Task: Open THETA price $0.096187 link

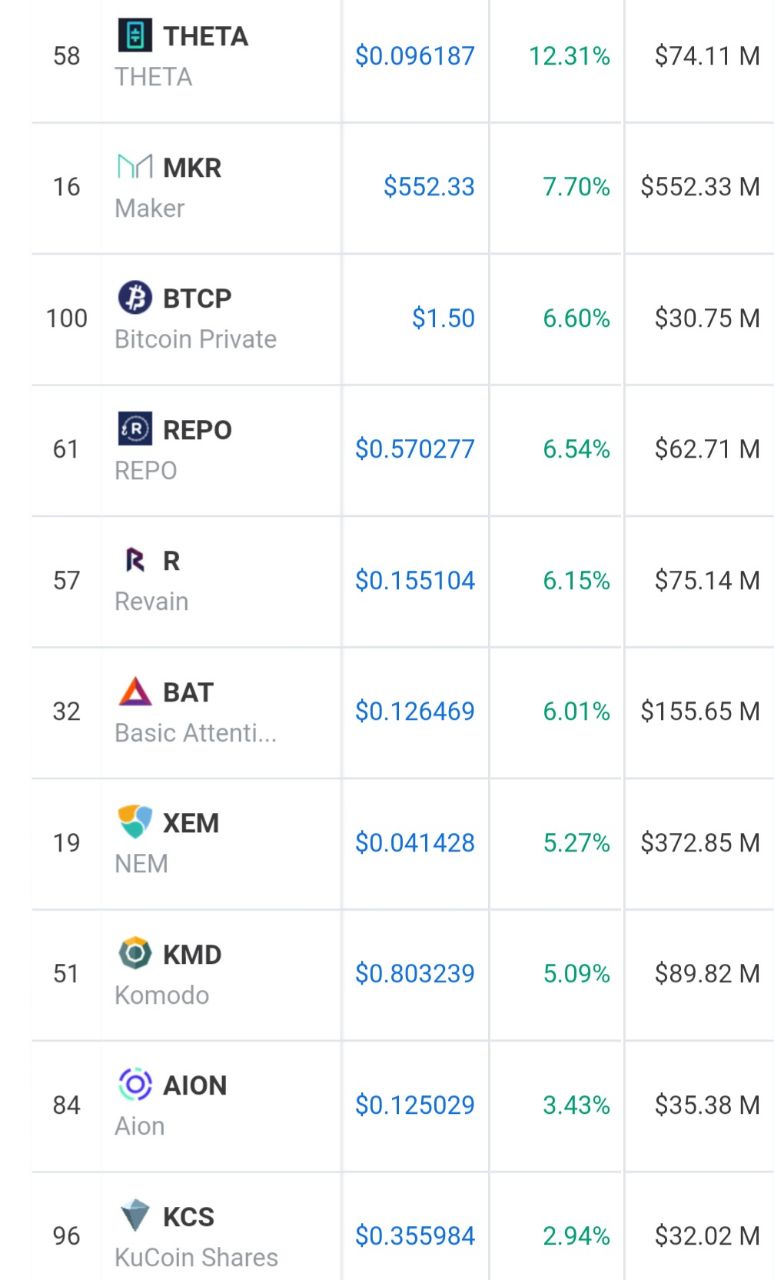Action: click(415, 56)
